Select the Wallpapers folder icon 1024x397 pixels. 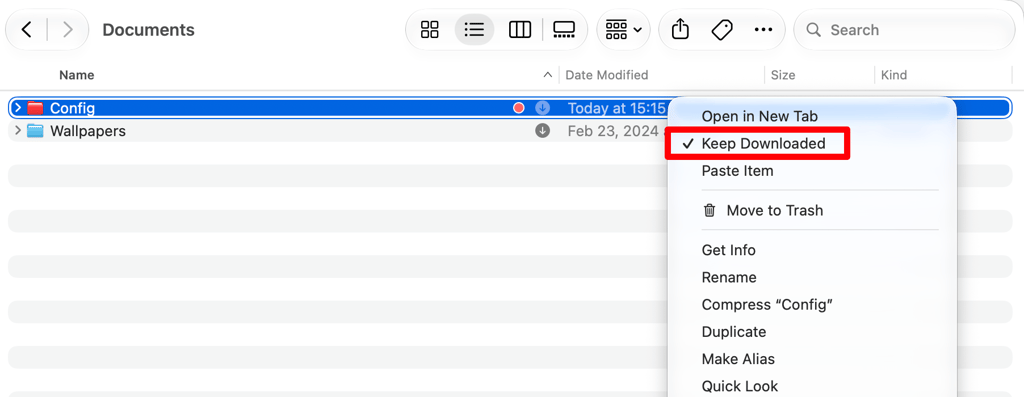35,131
